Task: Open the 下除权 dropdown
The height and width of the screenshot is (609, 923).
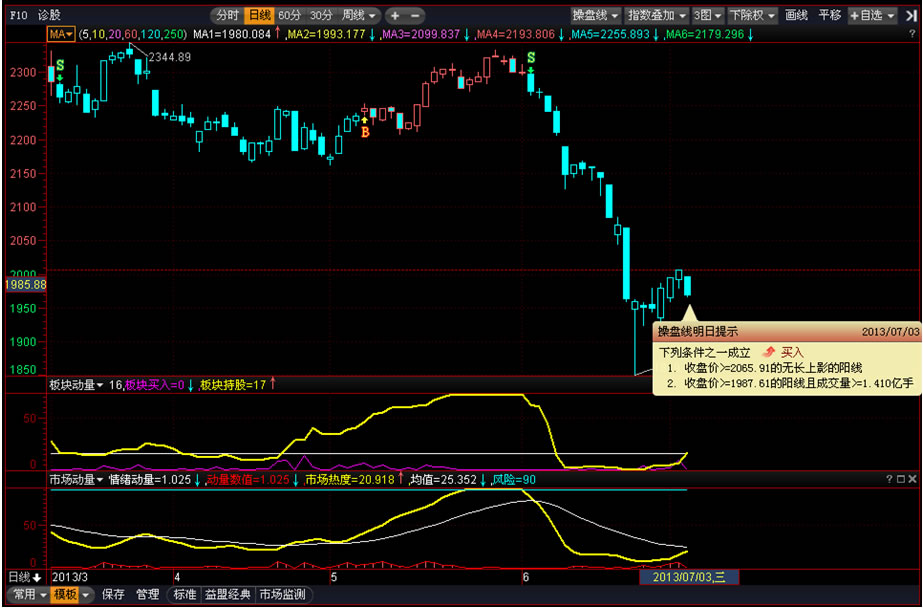Action: [x=752, y=16]
